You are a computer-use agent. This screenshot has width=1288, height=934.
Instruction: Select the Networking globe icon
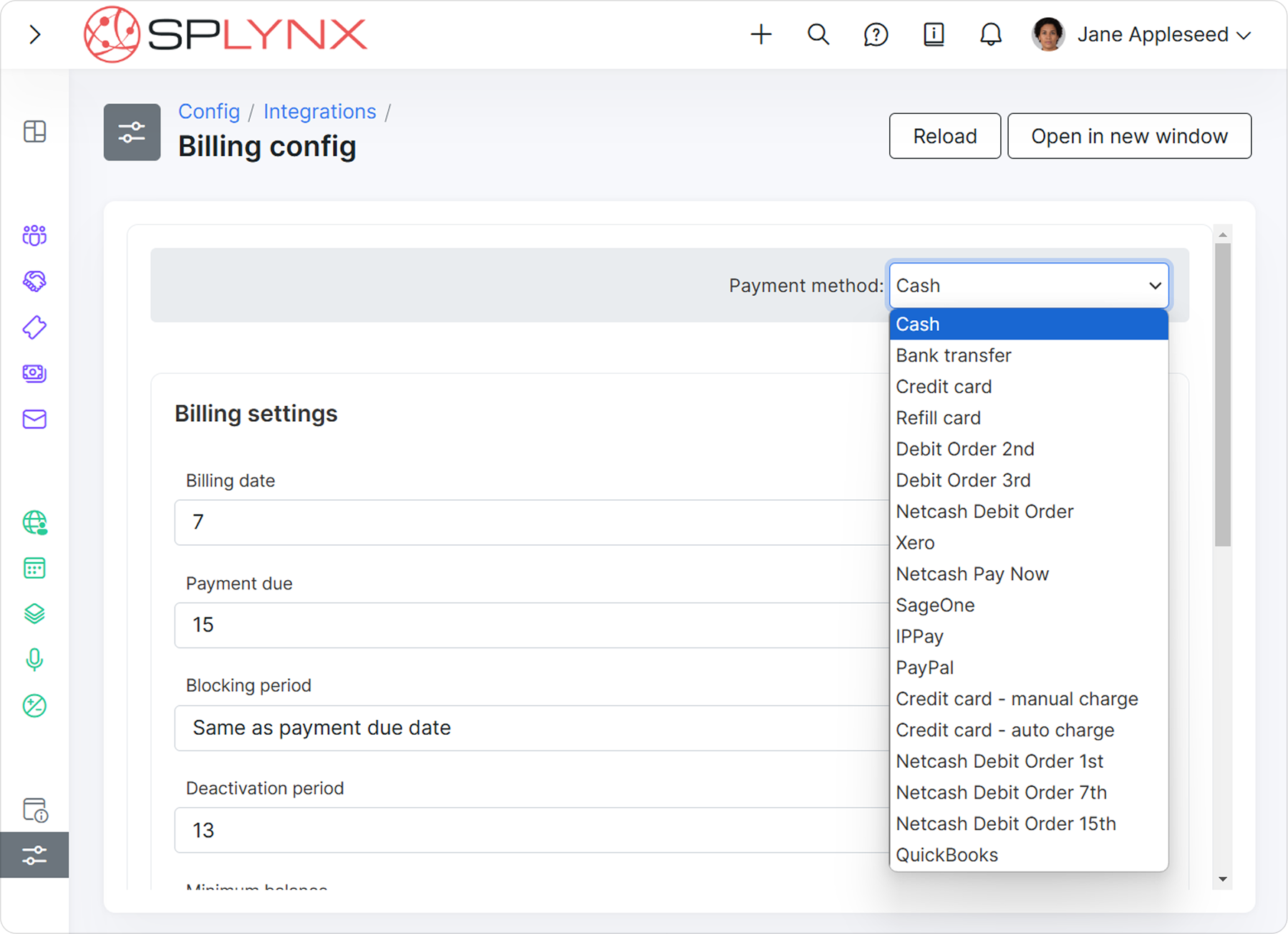click(34, 523)
